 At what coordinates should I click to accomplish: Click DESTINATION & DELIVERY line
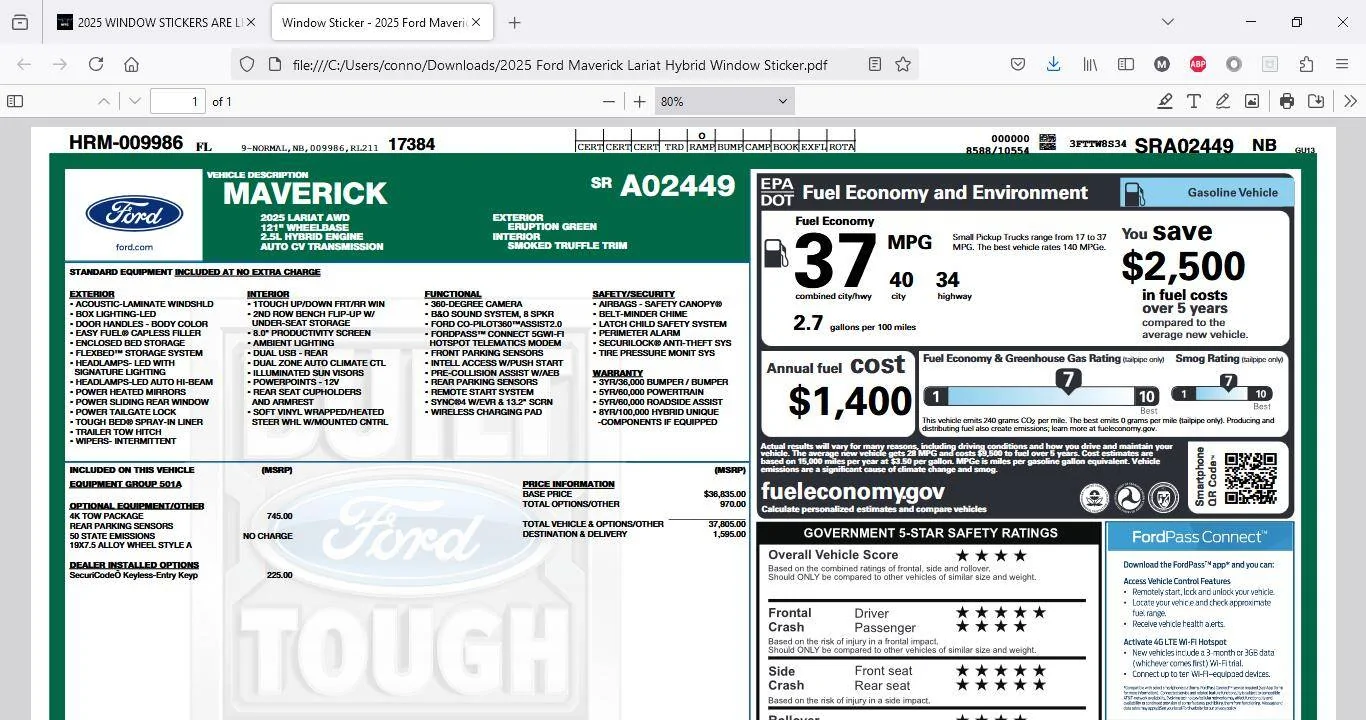(634, 534)
